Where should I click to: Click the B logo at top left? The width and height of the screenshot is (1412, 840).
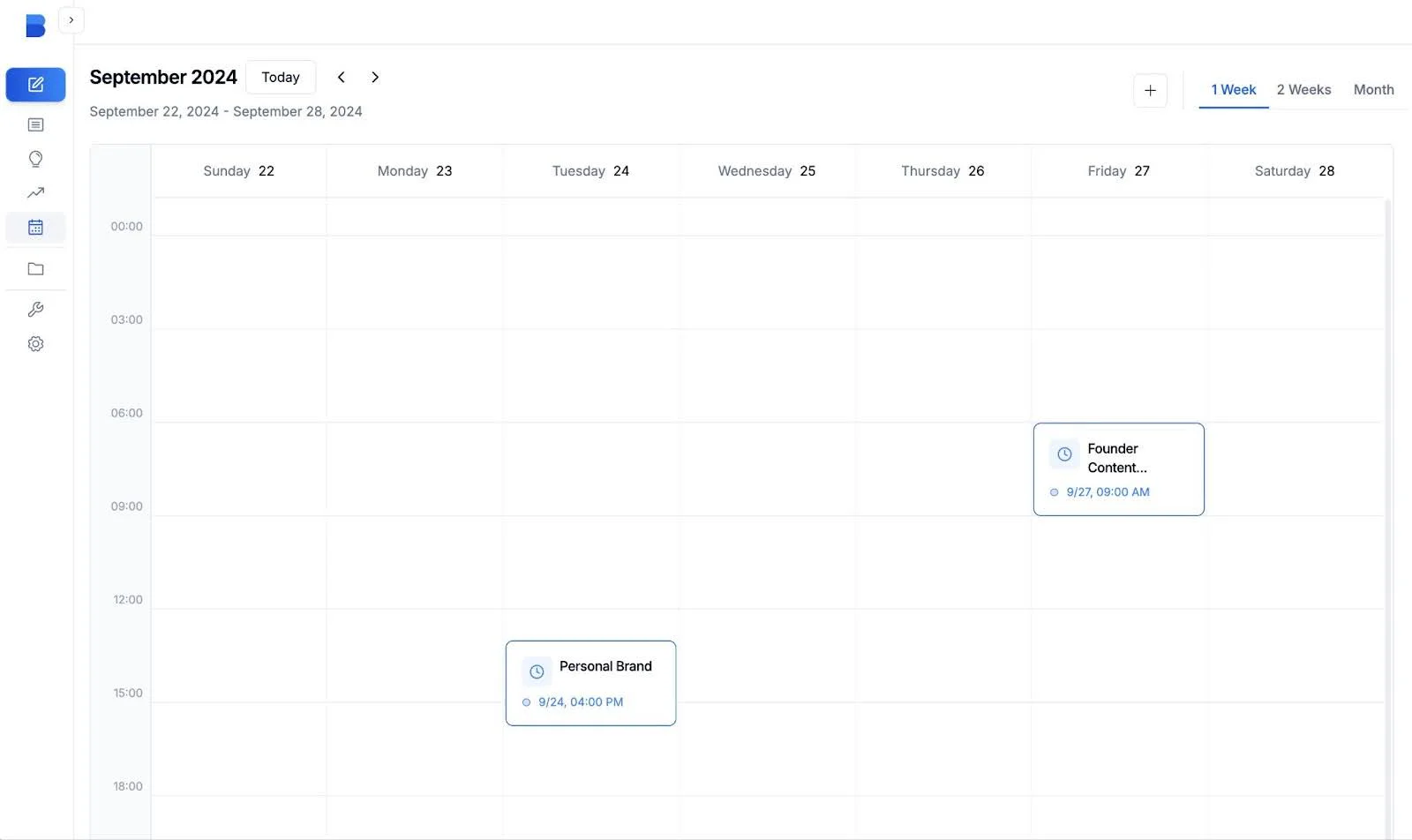pyautogui.click(x=35, y=26)
